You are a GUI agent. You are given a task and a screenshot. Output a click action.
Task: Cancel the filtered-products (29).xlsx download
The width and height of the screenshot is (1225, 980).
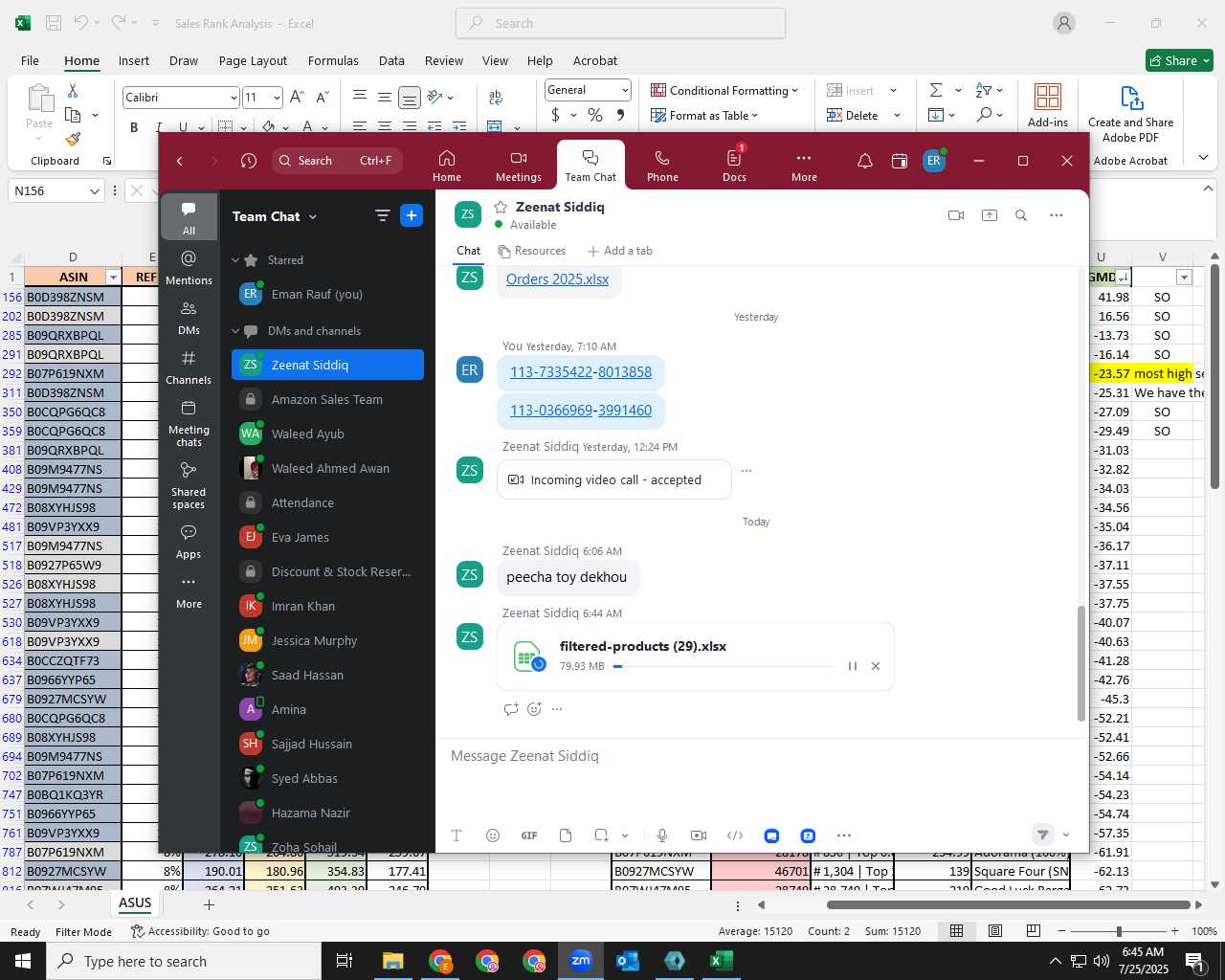coord(875,666)
